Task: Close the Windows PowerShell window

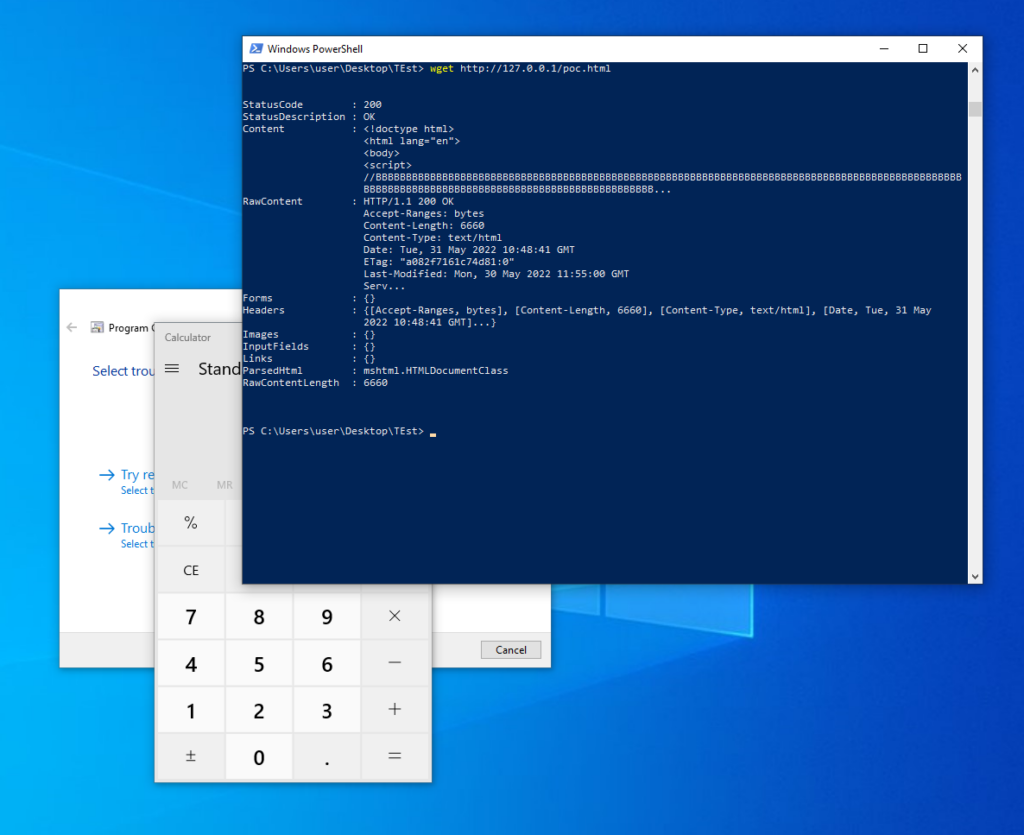Action: click(x=962, y=49)
